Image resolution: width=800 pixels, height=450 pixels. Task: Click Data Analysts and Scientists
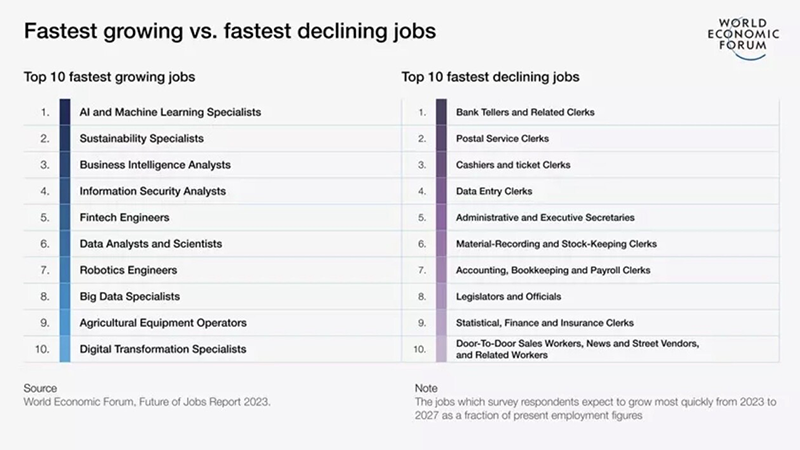pyautogui.click(x=150, y=244)
